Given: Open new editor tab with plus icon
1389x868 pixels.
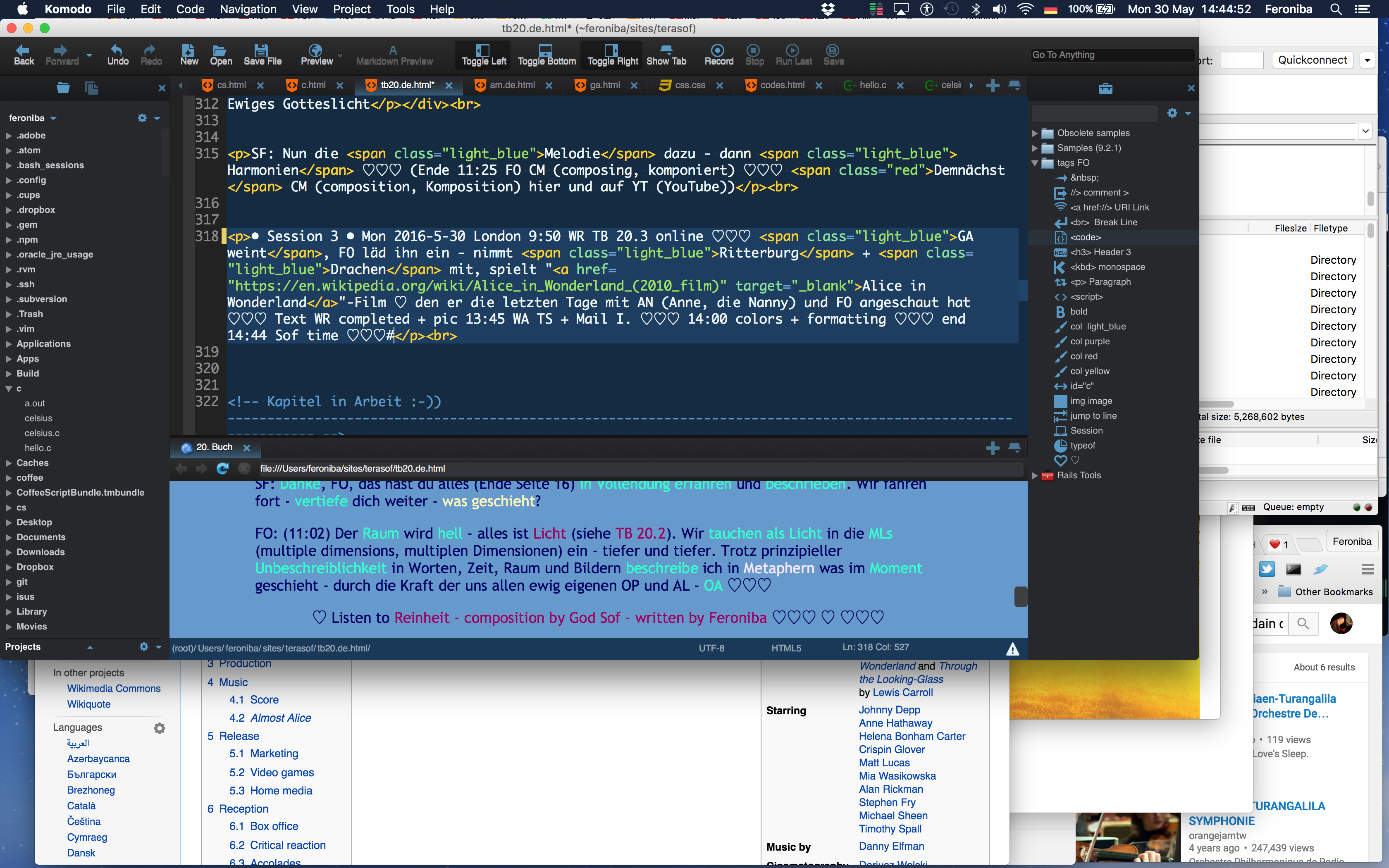Looking at the screenshot, I should click(x=993, y=86).
